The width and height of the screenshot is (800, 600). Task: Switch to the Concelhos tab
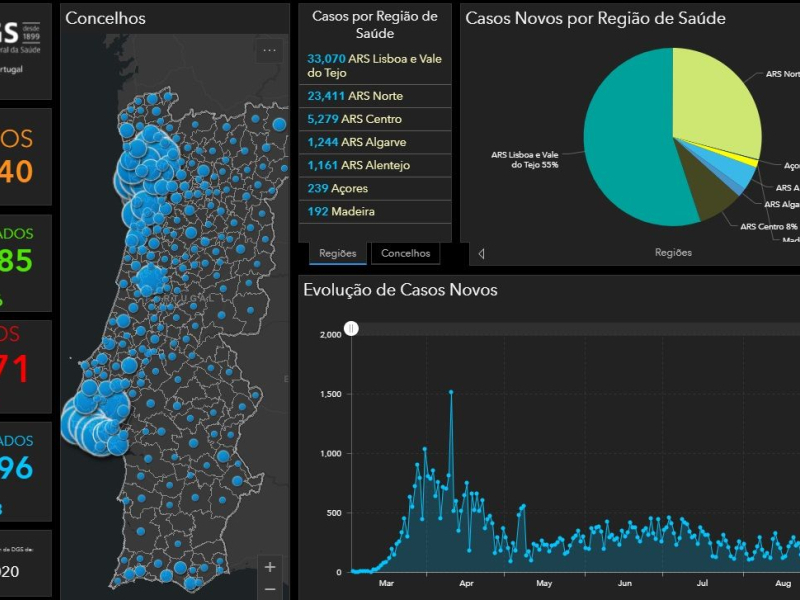(405, 254)
